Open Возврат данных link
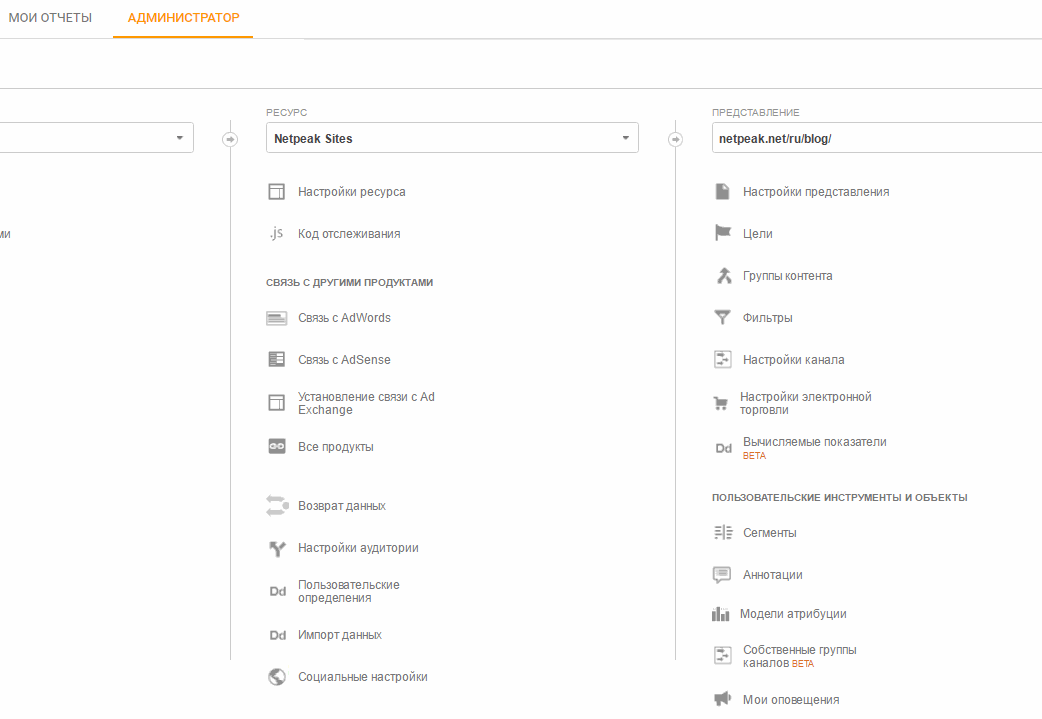 click(342, 506)
